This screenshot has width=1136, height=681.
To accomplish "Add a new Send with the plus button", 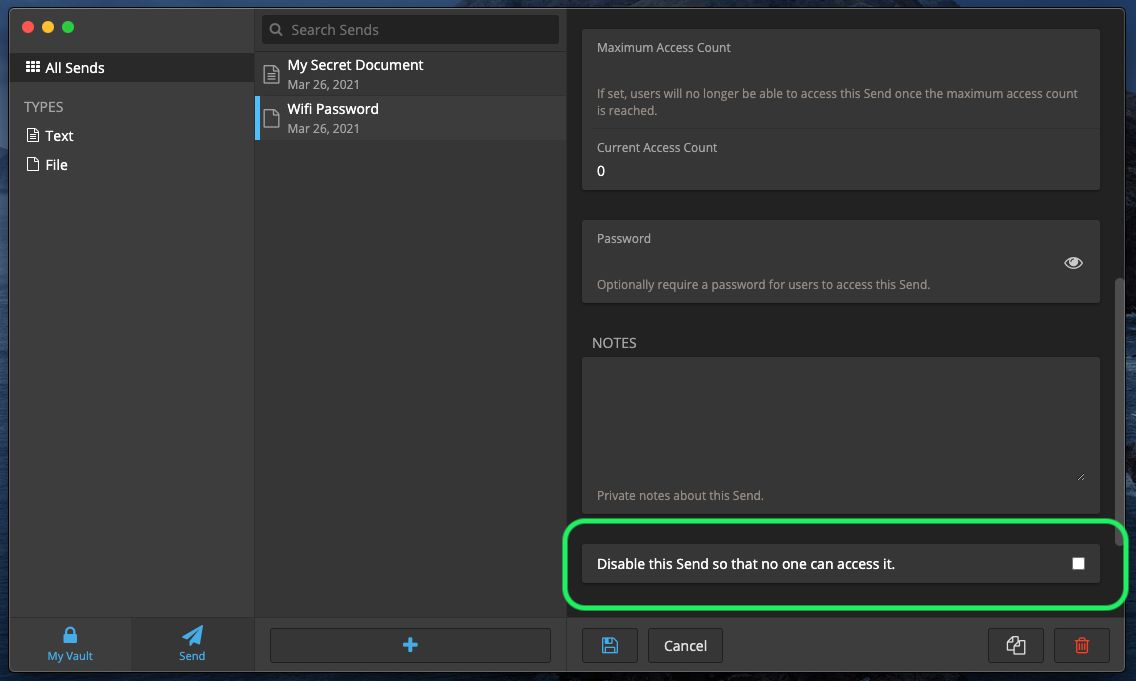I will 410,645.
